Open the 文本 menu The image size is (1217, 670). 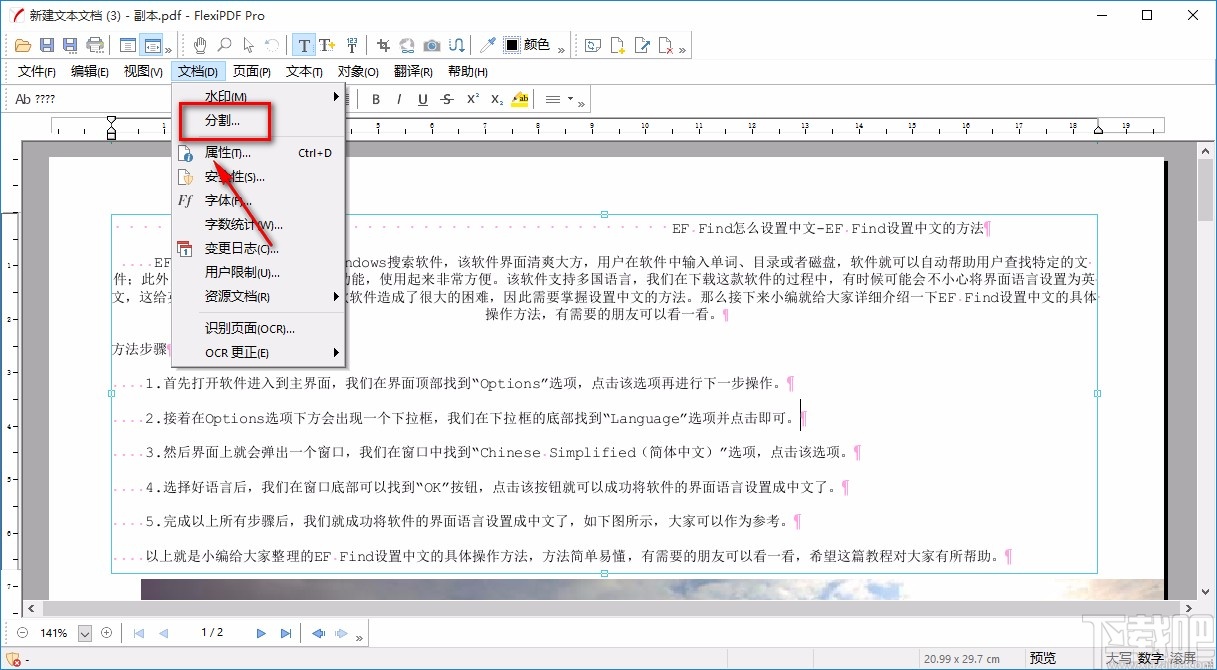tap(304, 71)
